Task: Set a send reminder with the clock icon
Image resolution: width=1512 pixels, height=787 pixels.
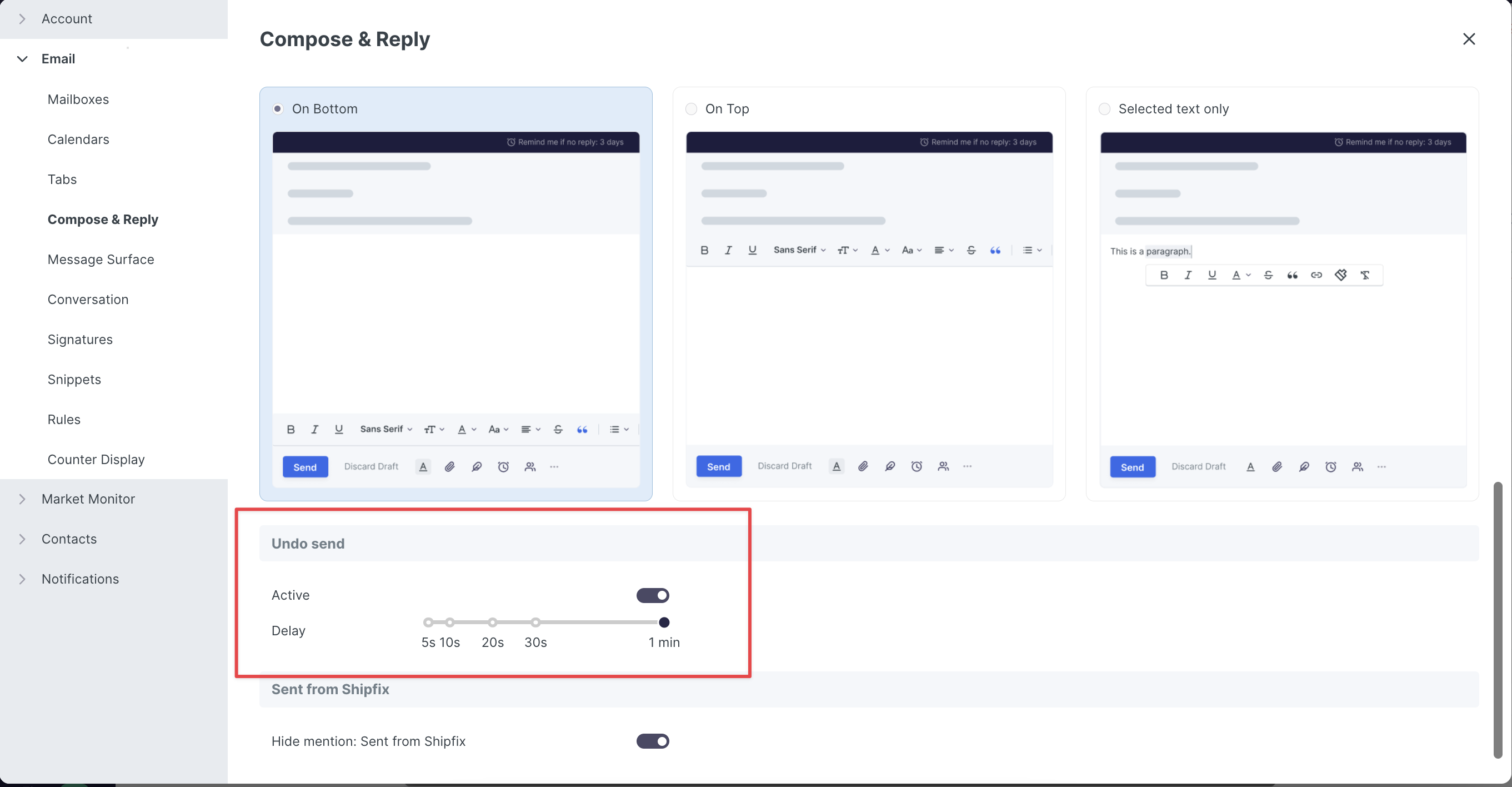Action: coord(503,466)
